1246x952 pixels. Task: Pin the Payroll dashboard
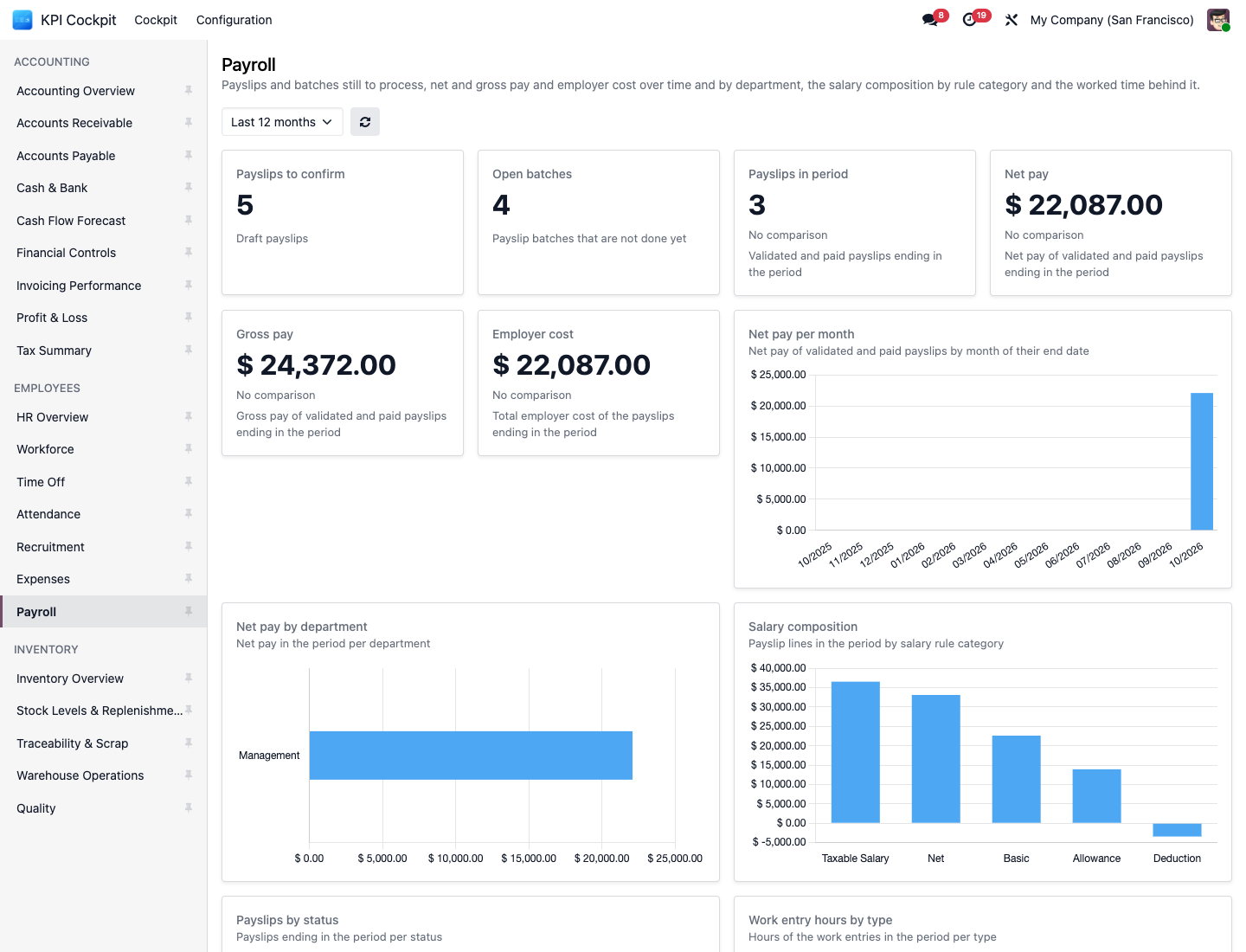189,612
